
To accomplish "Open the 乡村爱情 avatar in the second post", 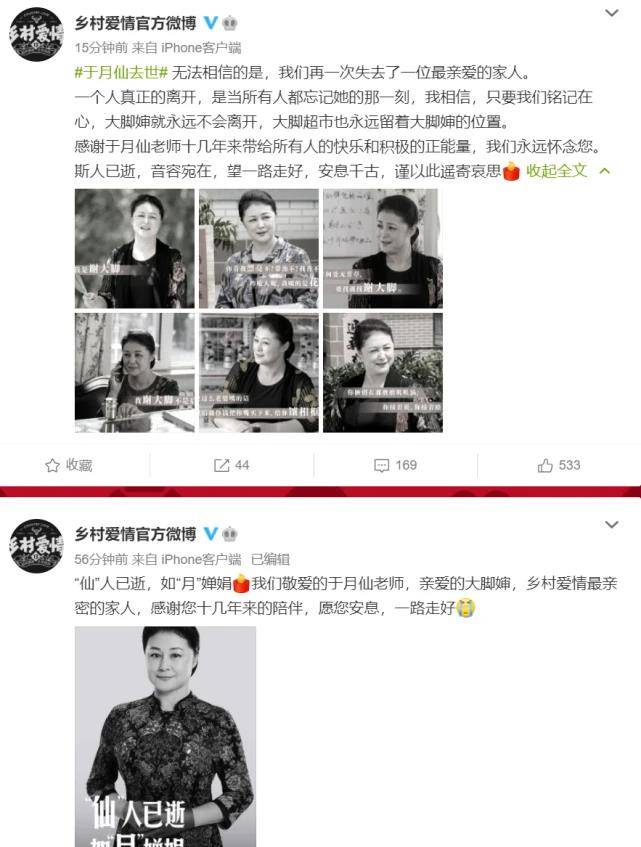I will point(37,546).
